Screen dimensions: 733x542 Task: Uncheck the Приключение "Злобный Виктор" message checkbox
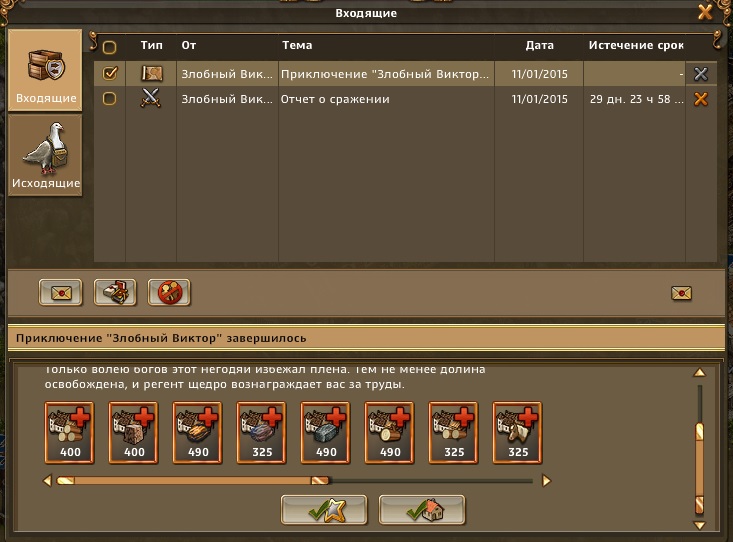coord(110,73)
